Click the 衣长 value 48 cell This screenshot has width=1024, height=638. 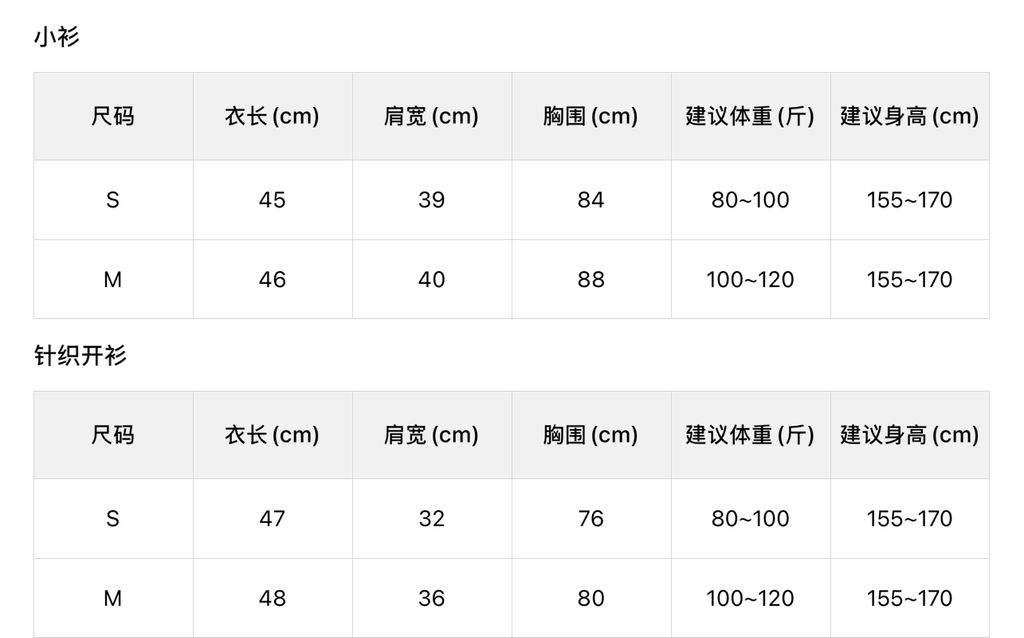(x=272, y=598)
